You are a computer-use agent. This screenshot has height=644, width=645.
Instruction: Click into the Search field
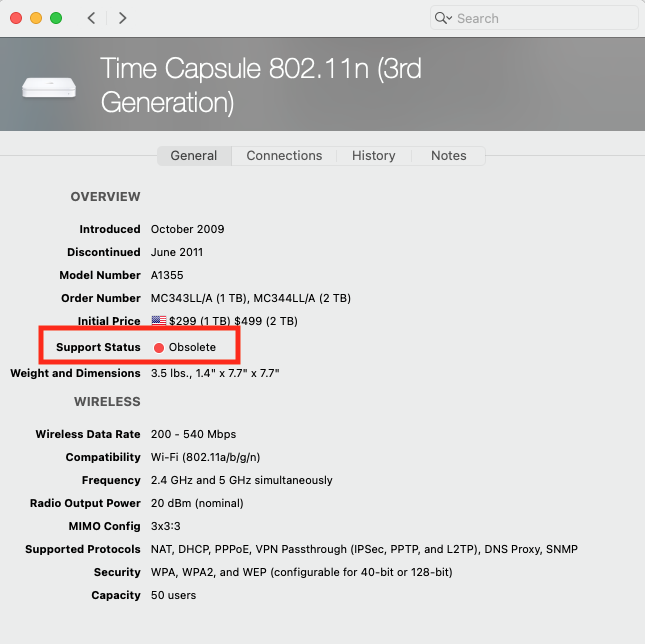pyautogui.click(x=534, y=18)
